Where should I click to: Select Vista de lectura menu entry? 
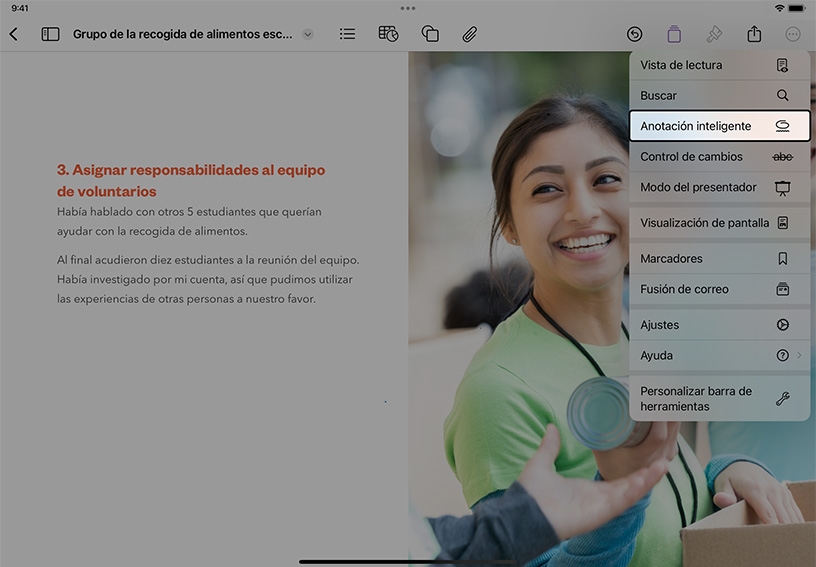click(x=720, y=65)
